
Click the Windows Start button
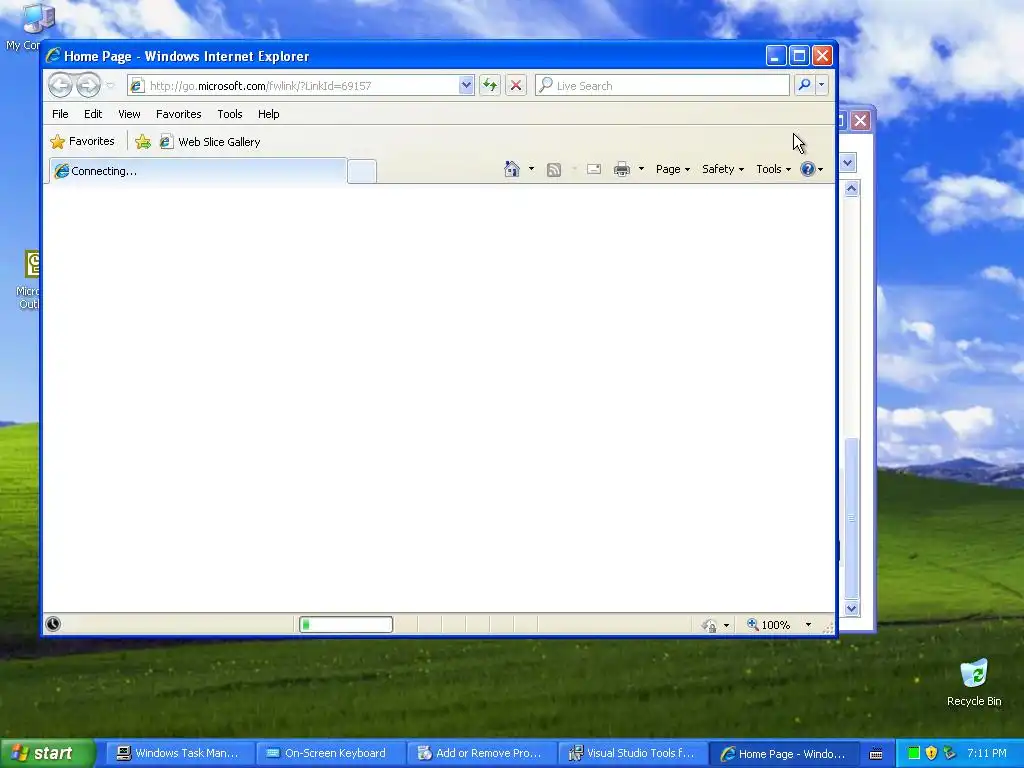tap(47, 753)
